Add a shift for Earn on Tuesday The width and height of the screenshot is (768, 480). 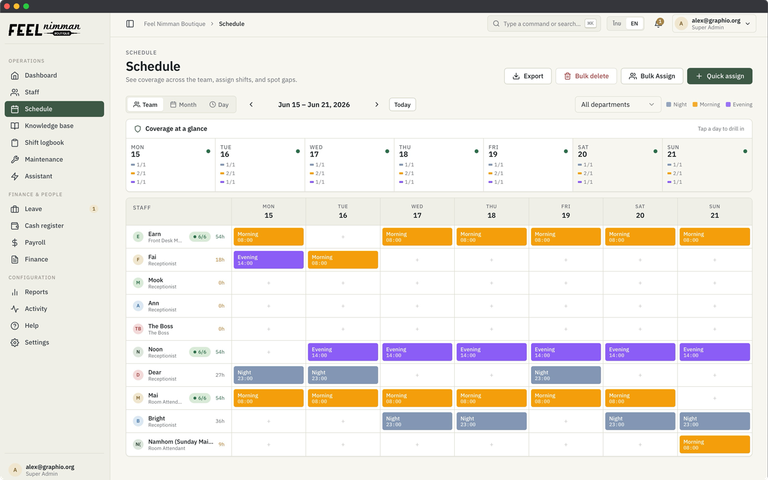point(343,237)
